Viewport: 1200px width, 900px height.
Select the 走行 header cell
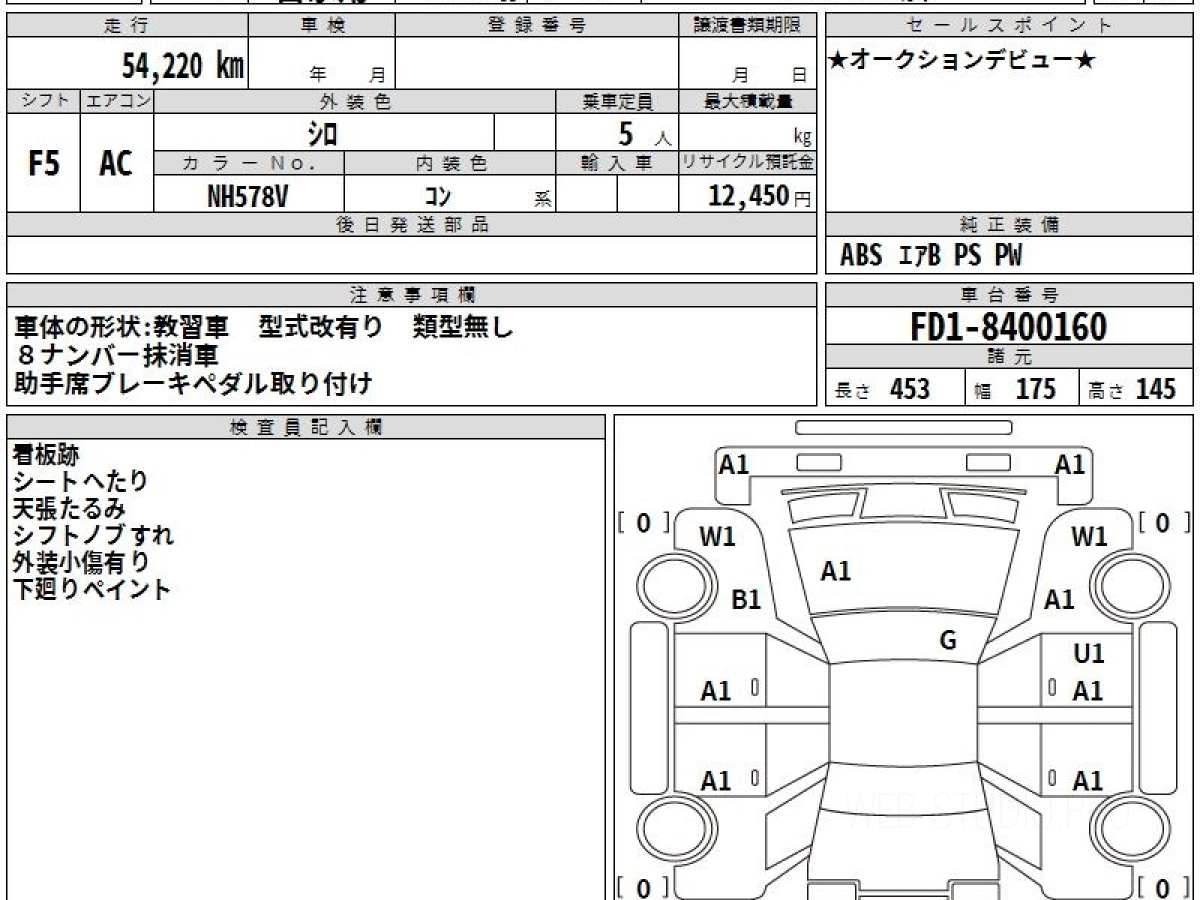tap(126, 26)
